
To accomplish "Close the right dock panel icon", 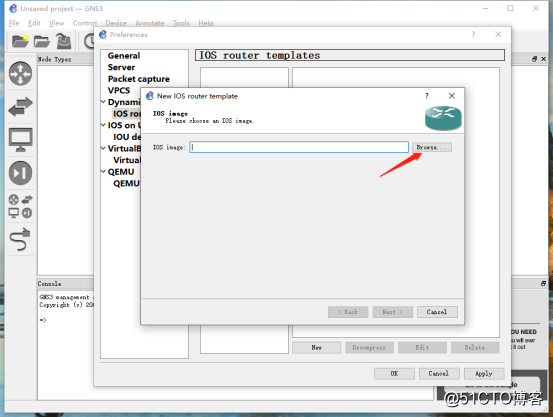I will click(543, 59).
